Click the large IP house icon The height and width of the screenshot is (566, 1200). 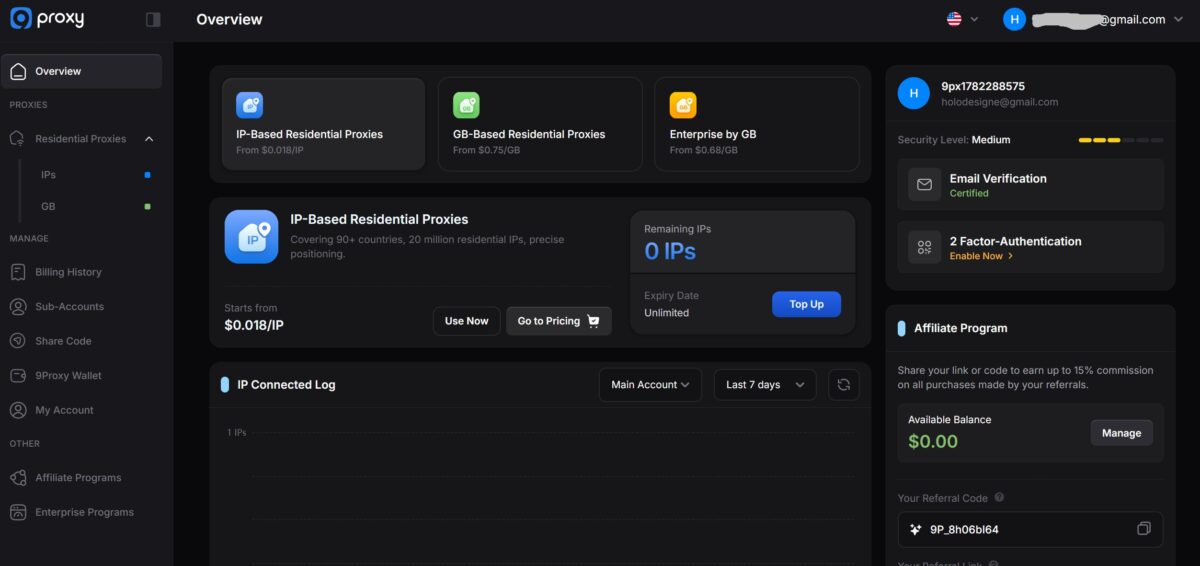[252, 236]
